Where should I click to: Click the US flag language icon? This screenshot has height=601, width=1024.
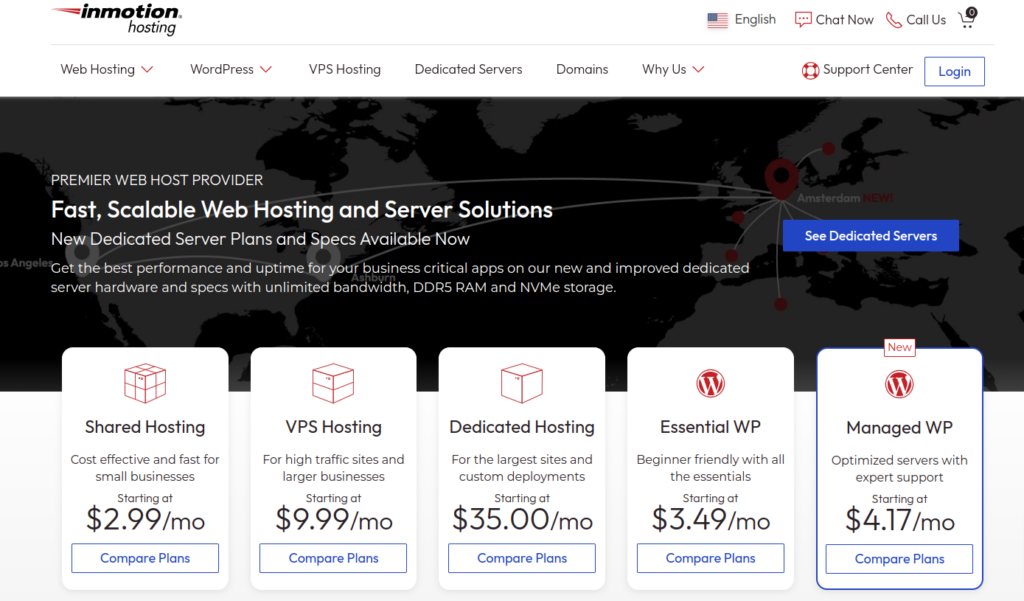[x=717, y=20]
